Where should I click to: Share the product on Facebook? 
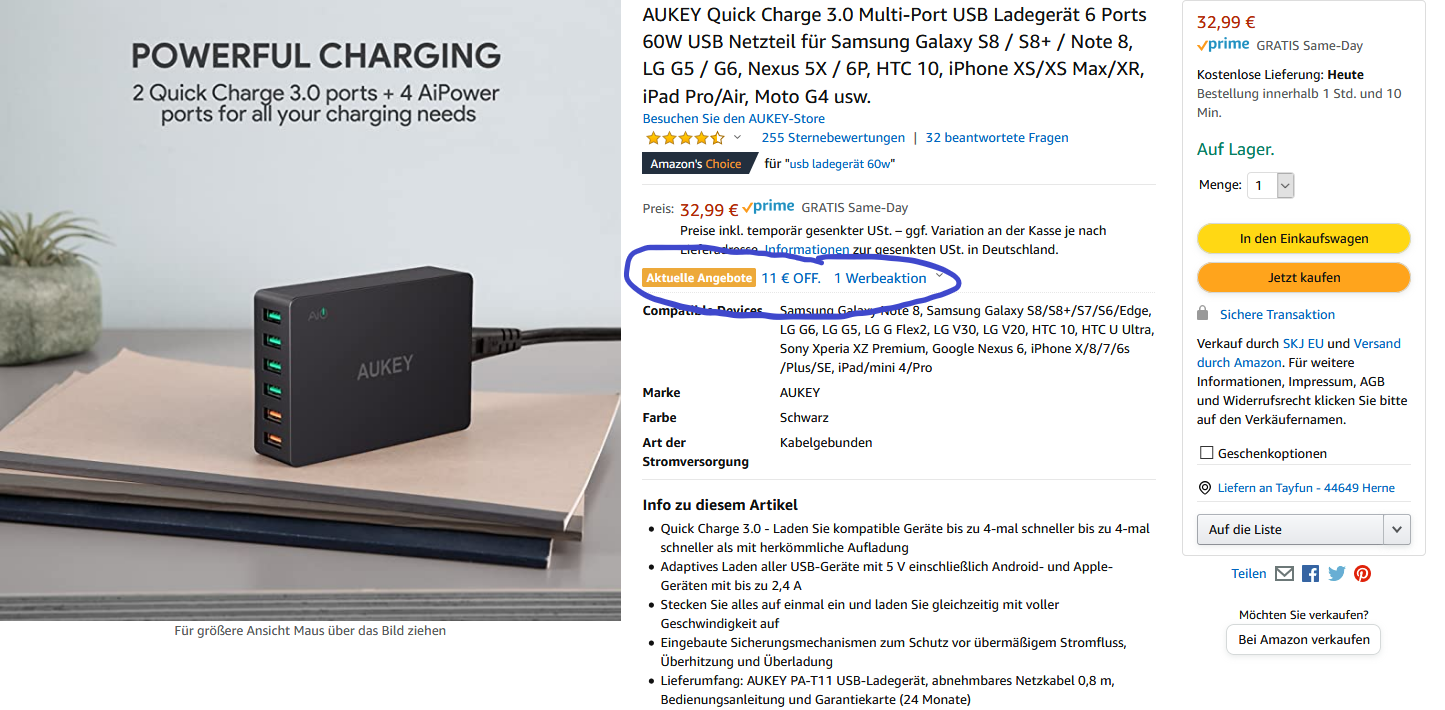[x=1310, y=574]
